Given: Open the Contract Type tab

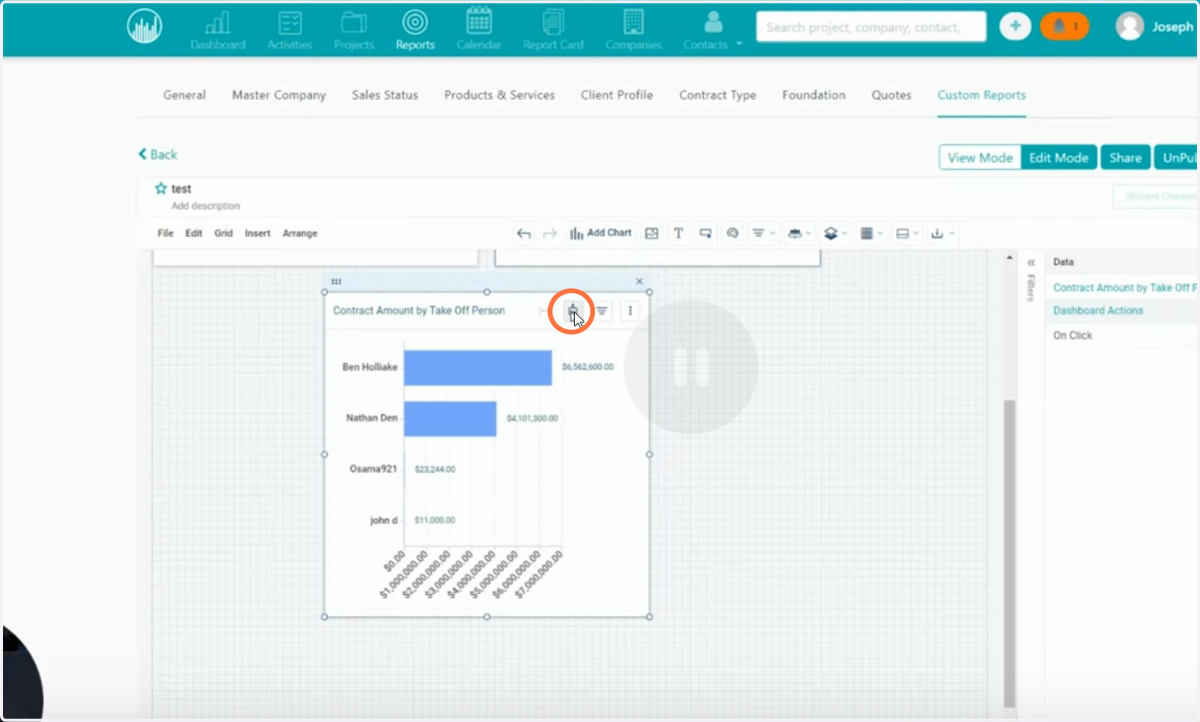Looking at the screenshot, I should coord(718,95).
